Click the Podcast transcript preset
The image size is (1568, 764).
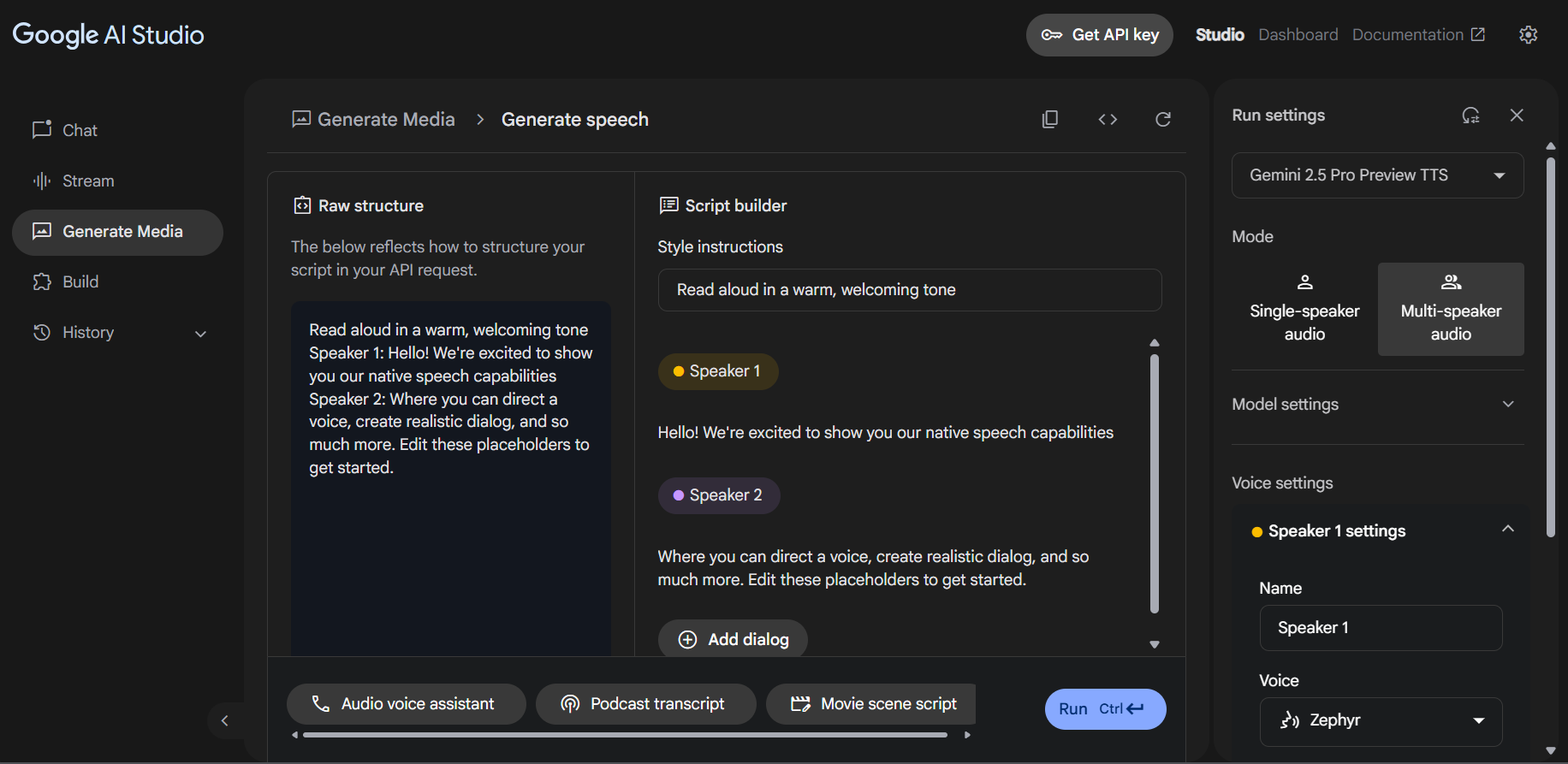point(646,704)
